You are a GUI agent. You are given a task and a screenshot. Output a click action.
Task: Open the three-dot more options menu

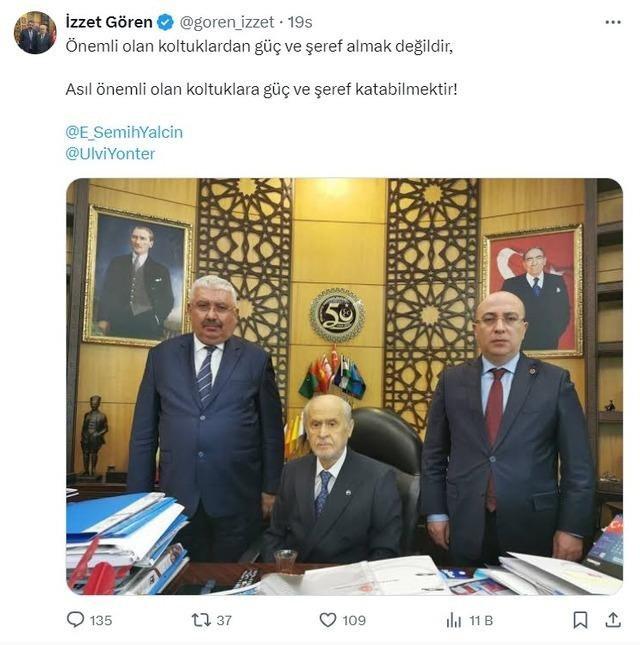(x=613, y=22)
